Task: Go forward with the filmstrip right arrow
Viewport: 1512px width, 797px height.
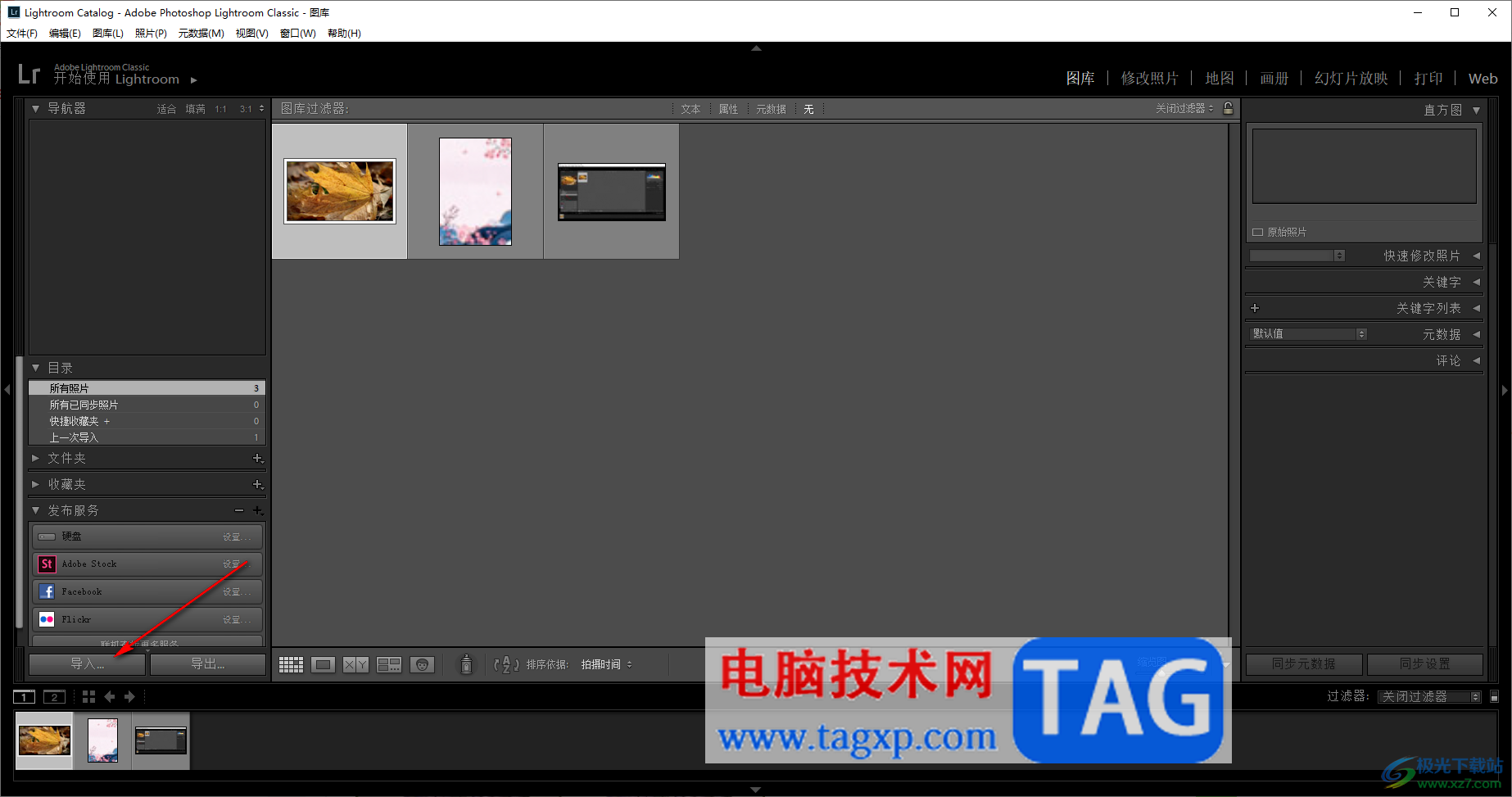Action: (x=129, y=696)
